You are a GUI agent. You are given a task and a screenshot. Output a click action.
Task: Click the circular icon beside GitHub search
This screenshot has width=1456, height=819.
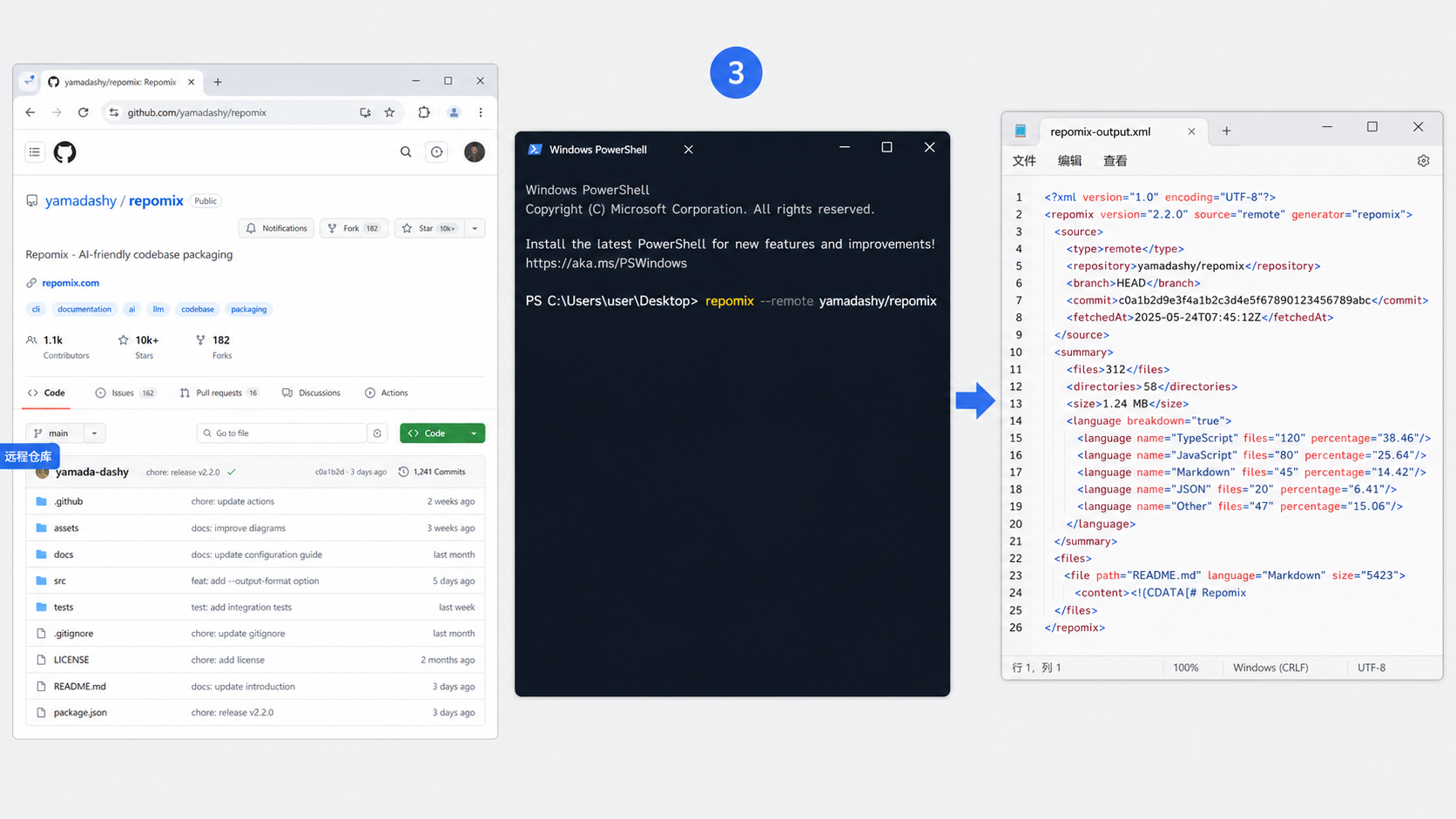coord(437,152)
